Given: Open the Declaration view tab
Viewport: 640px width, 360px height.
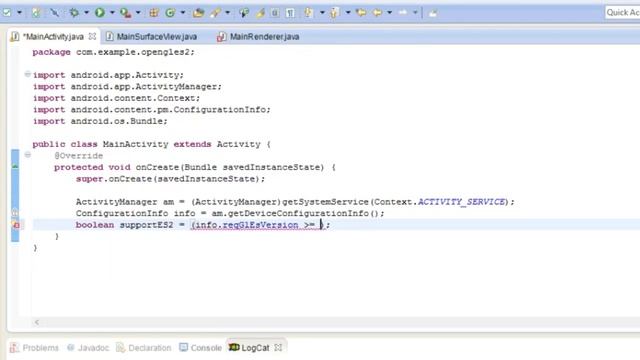Looking at the screenshot, I should (x=150, y=348).
